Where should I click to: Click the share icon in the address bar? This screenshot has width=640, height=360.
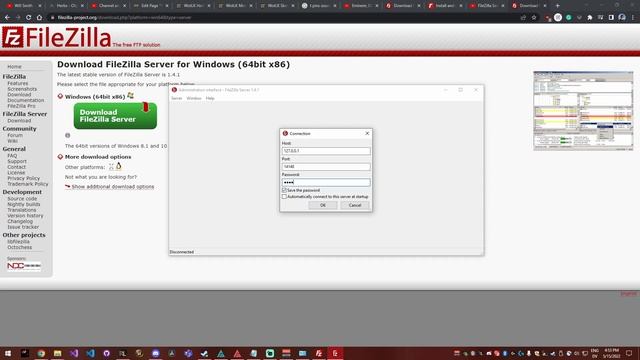click(523, 18)
